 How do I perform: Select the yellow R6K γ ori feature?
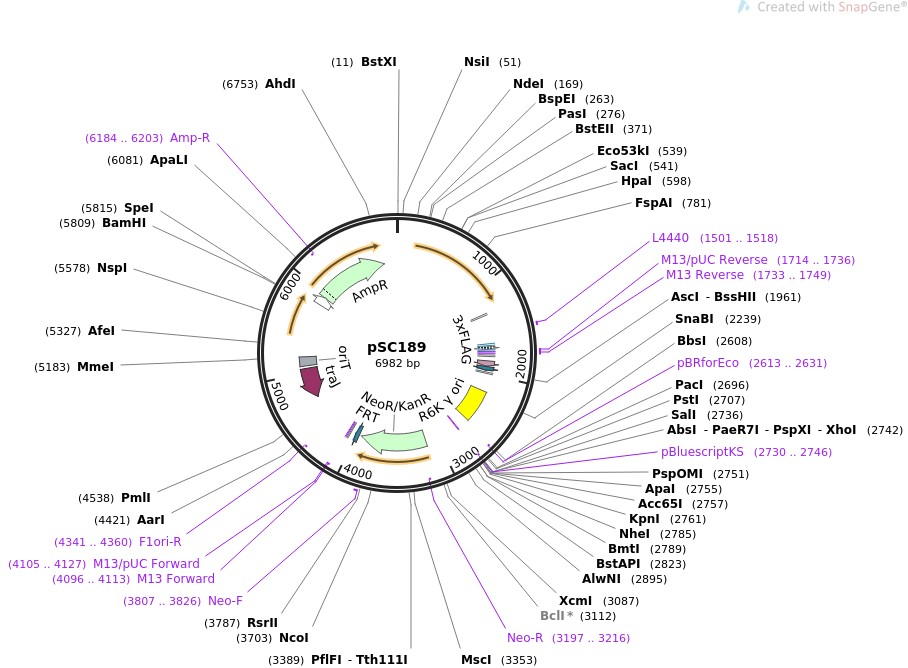[x=471, y=402]
